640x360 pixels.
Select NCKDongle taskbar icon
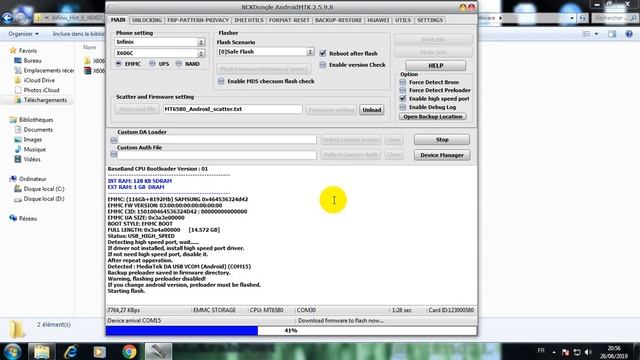click(x=158, y=351)
